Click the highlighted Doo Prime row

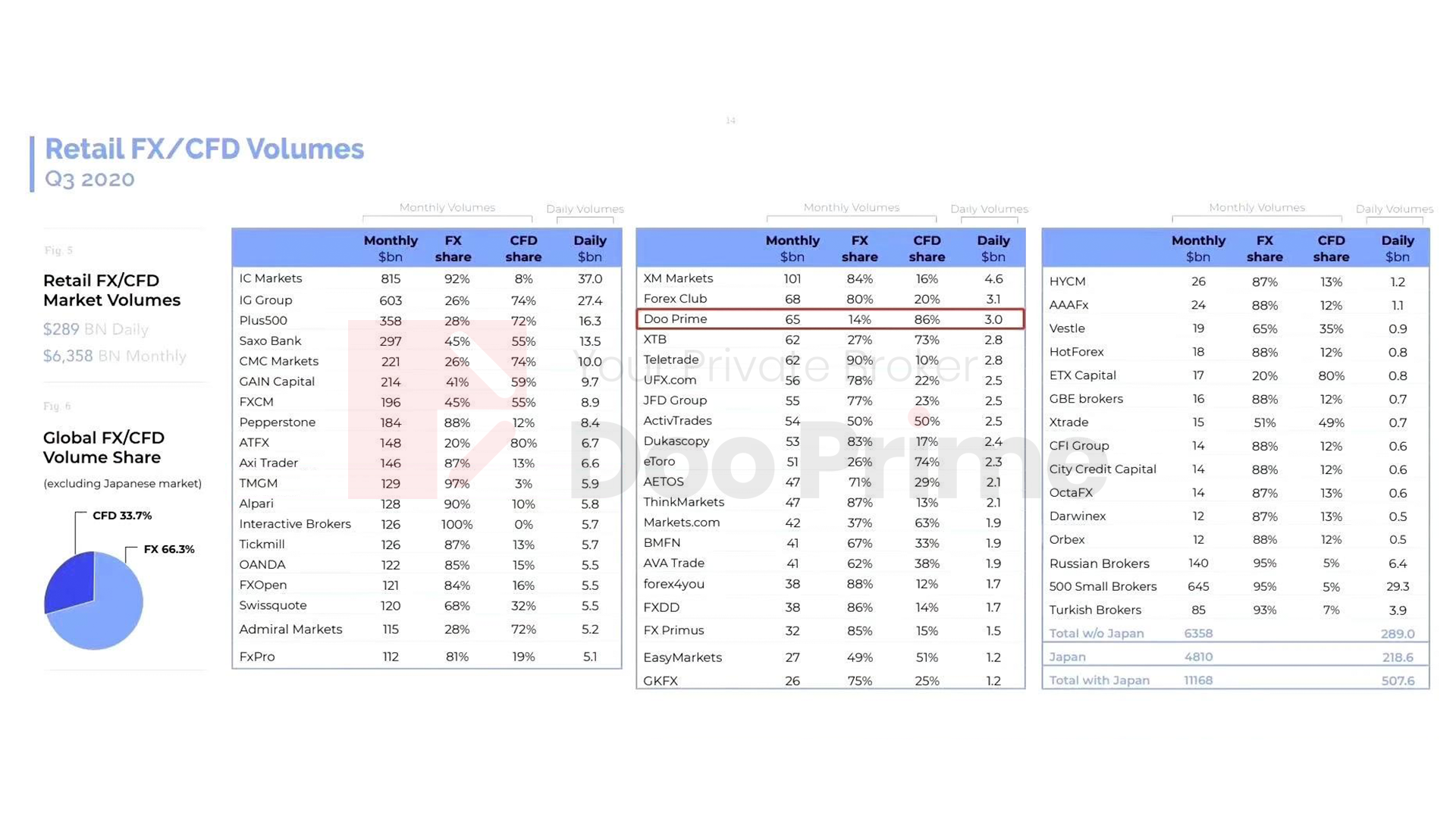[x=830, y=319]
